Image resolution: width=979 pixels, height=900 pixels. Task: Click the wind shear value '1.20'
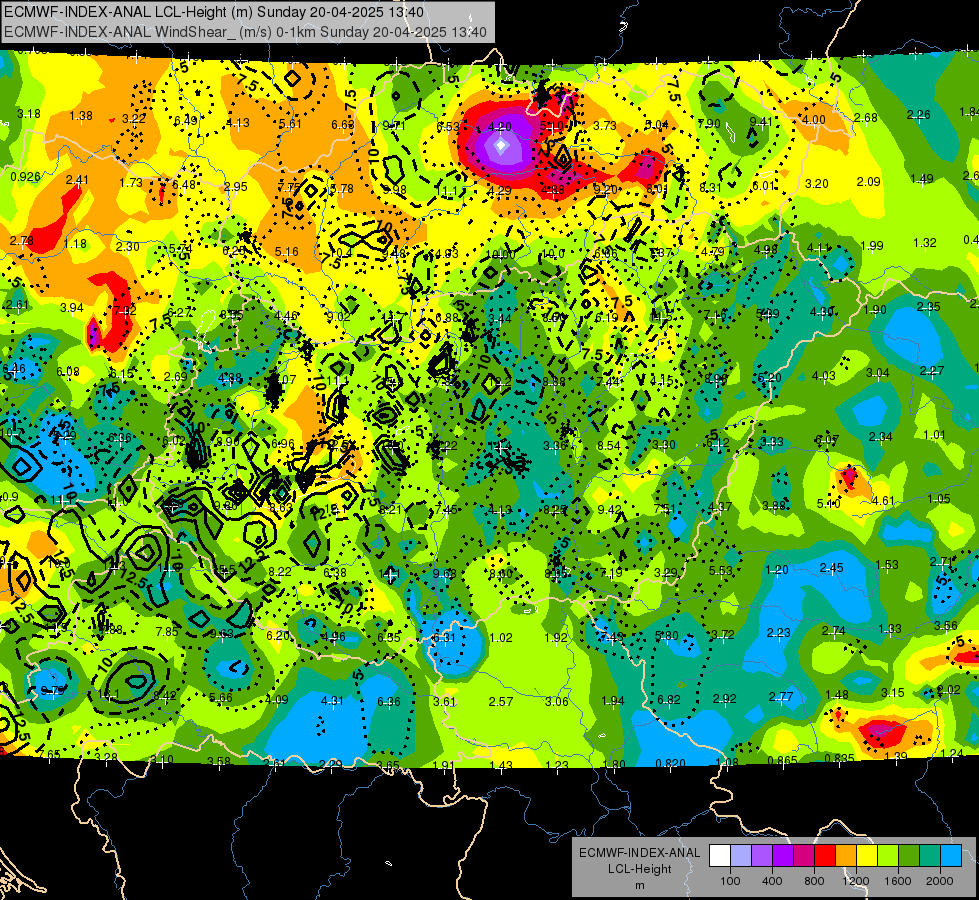click(777, 570)
